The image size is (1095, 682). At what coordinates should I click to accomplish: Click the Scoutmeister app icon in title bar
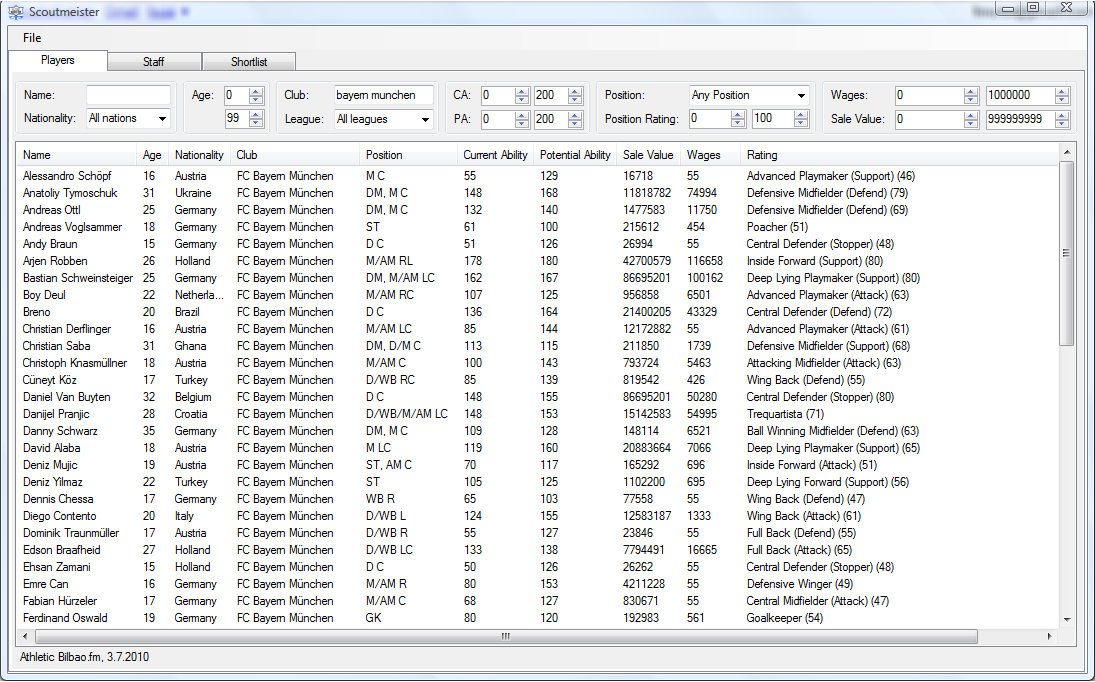(x=16, y=12)
